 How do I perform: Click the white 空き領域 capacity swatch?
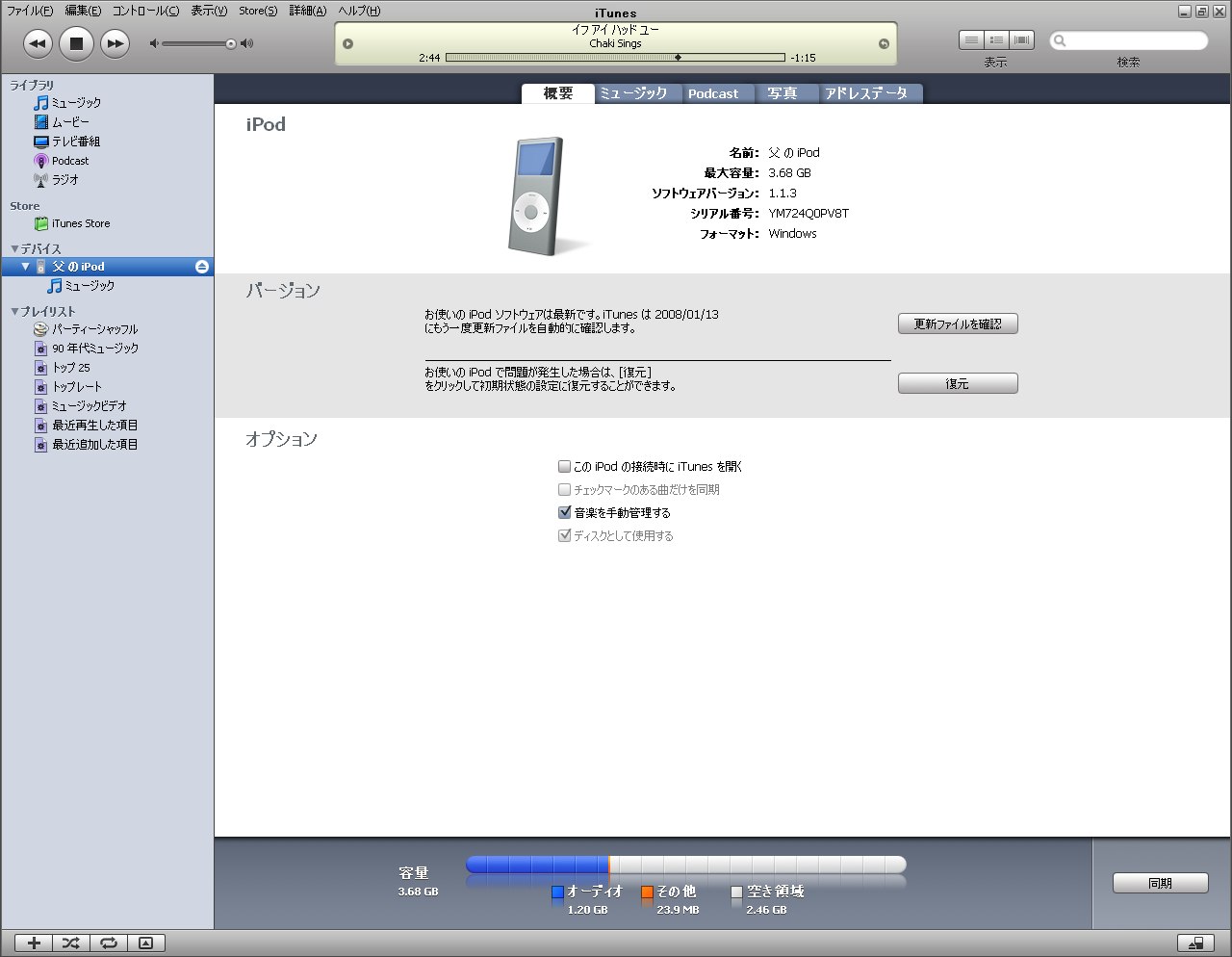(737, 892)
